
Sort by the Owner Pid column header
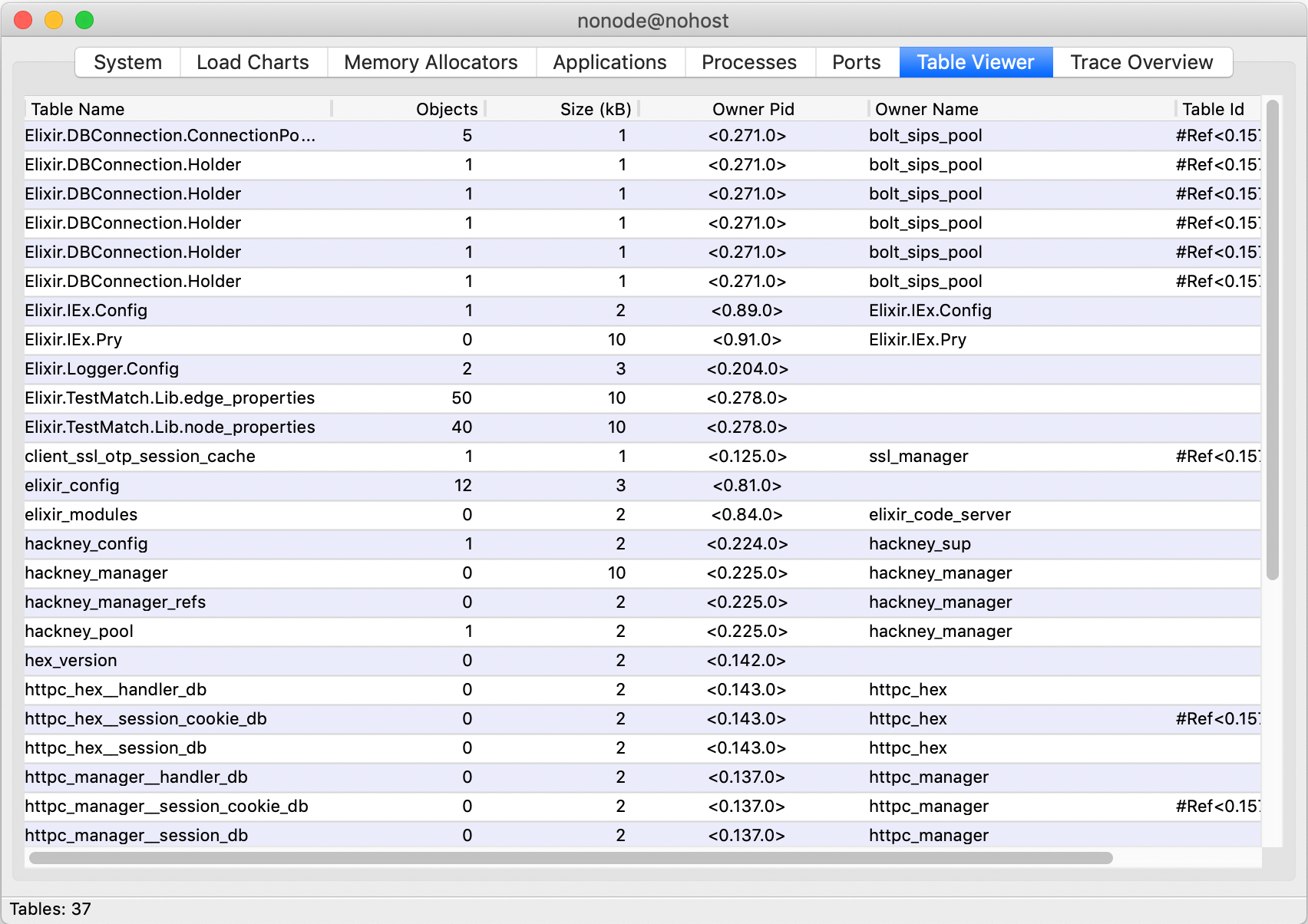pos(753,109)
